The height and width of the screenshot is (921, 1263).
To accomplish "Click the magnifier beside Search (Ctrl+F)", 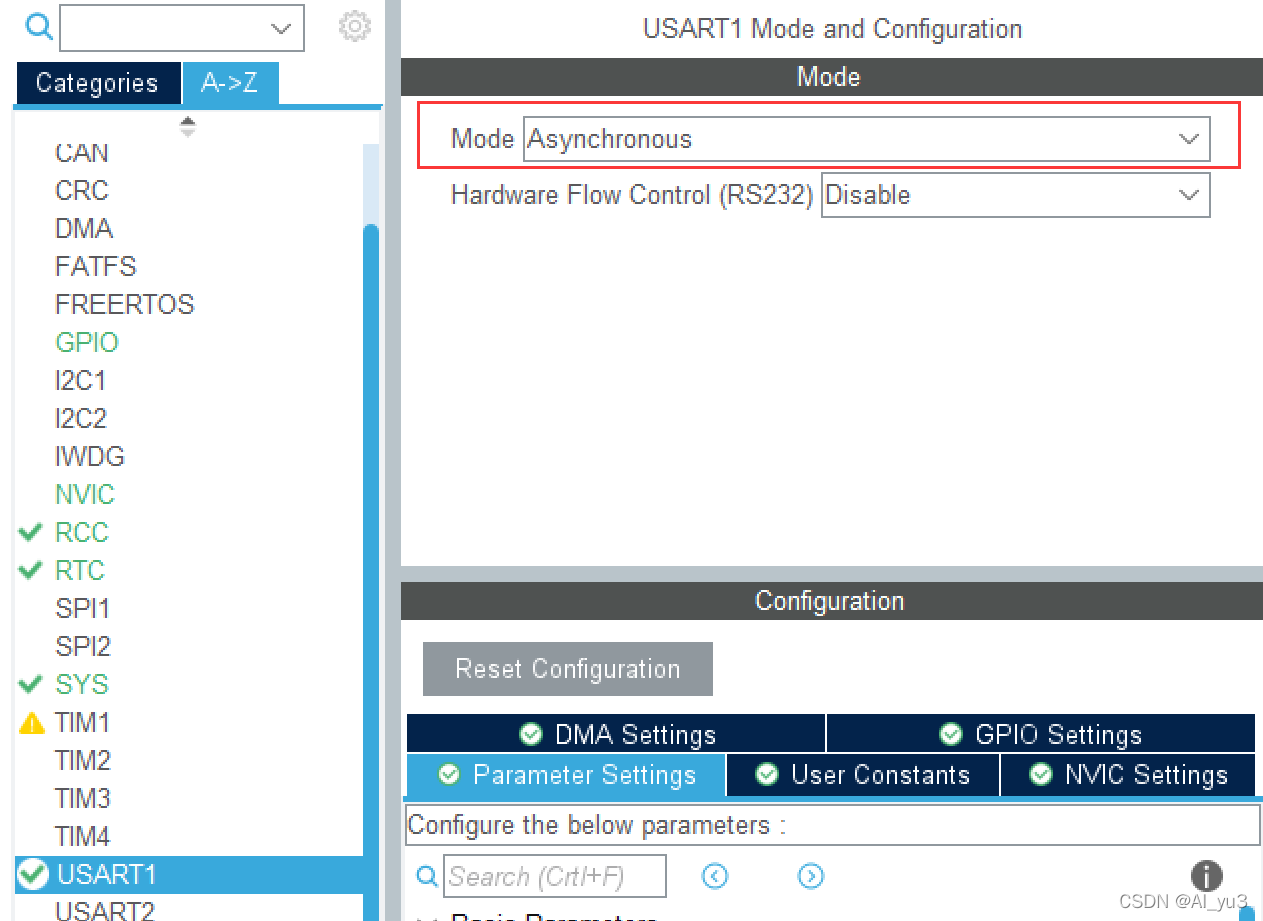I will tap(427, 876).
